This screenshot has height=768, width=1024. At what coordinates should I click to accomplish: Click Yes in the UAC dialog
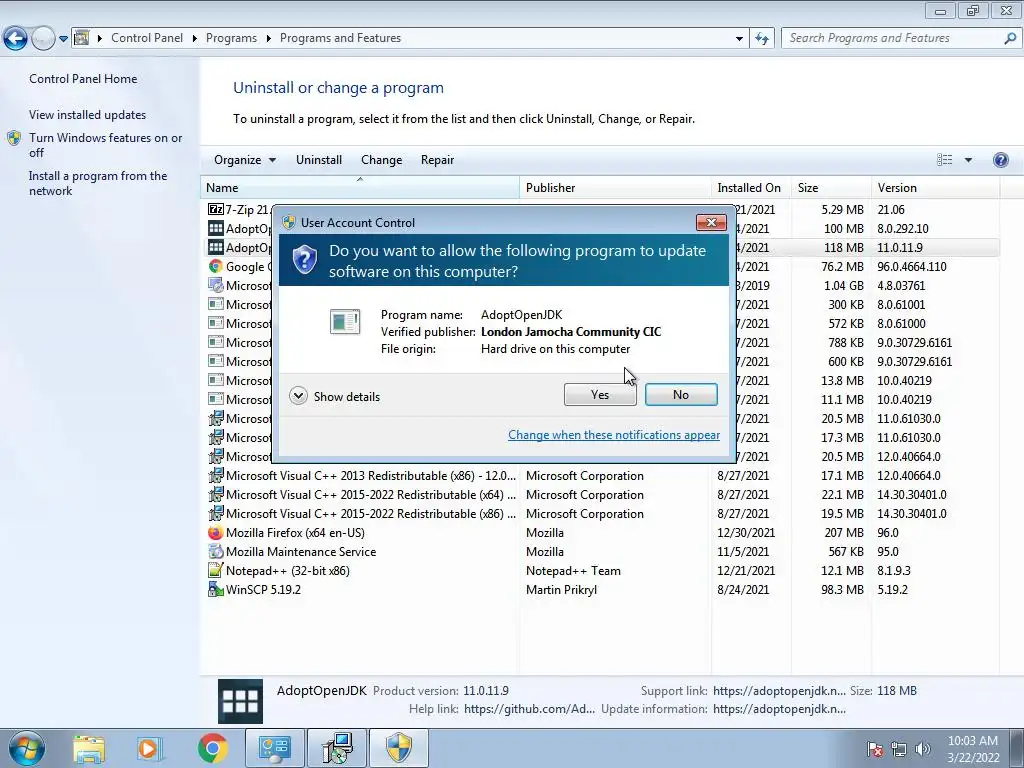(600, 394)
